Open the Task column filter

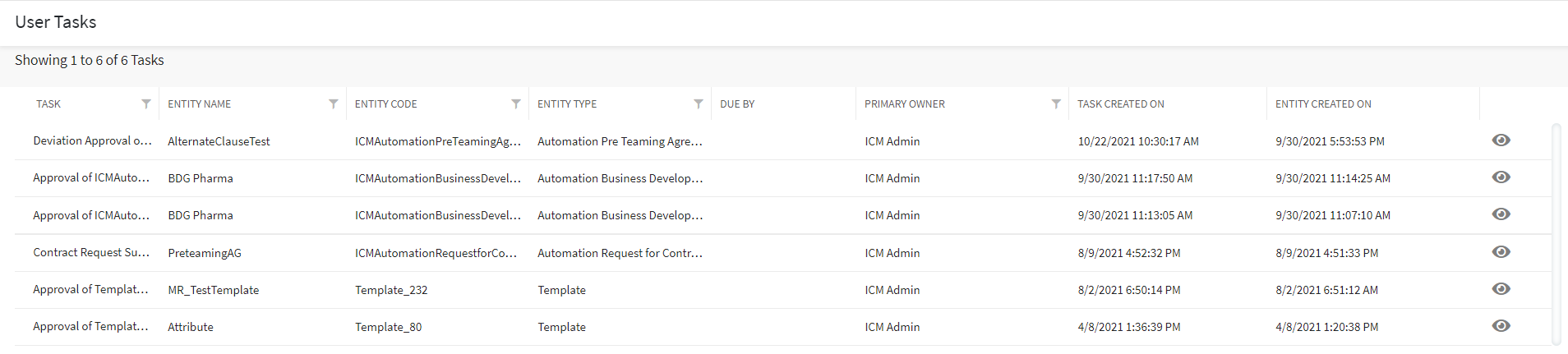pos(146,104)
